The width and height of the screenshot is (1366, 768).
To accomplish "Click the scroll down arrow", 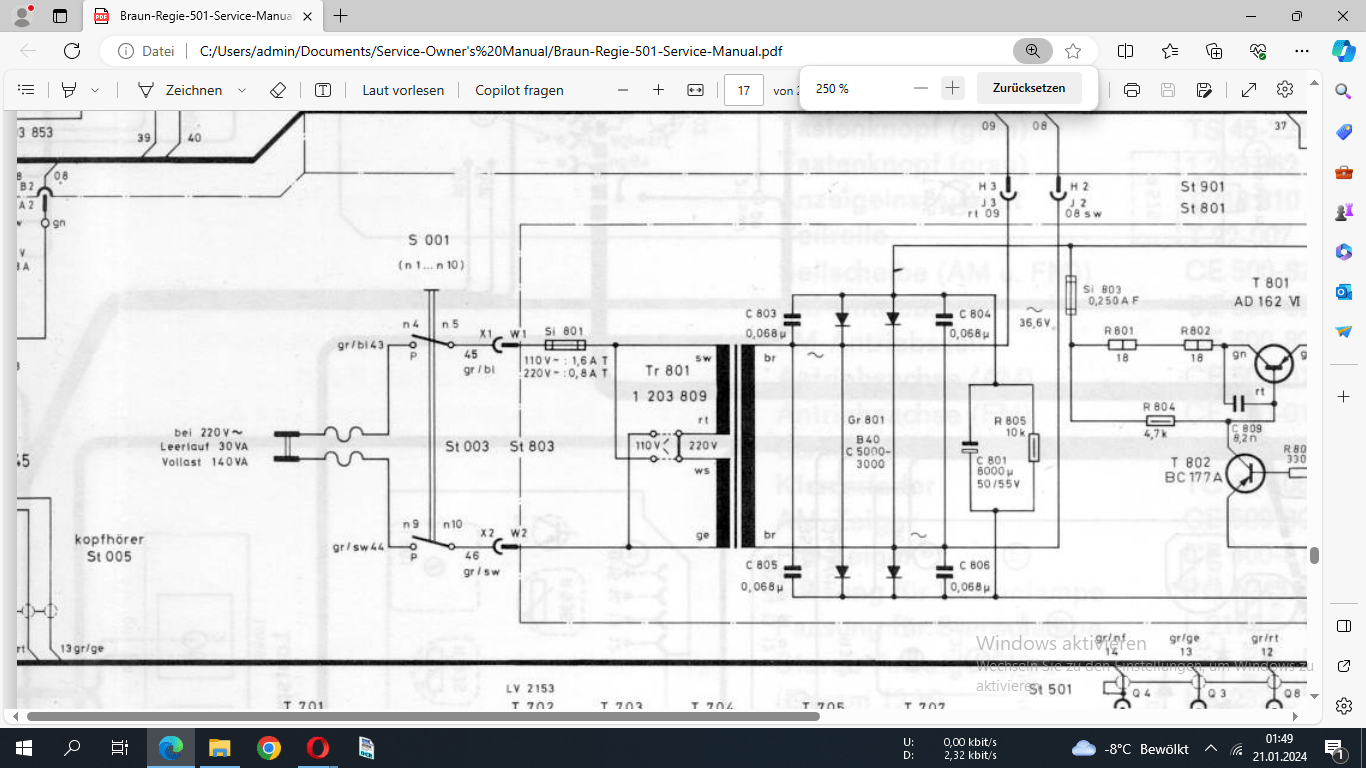I will click(1314, 696).
